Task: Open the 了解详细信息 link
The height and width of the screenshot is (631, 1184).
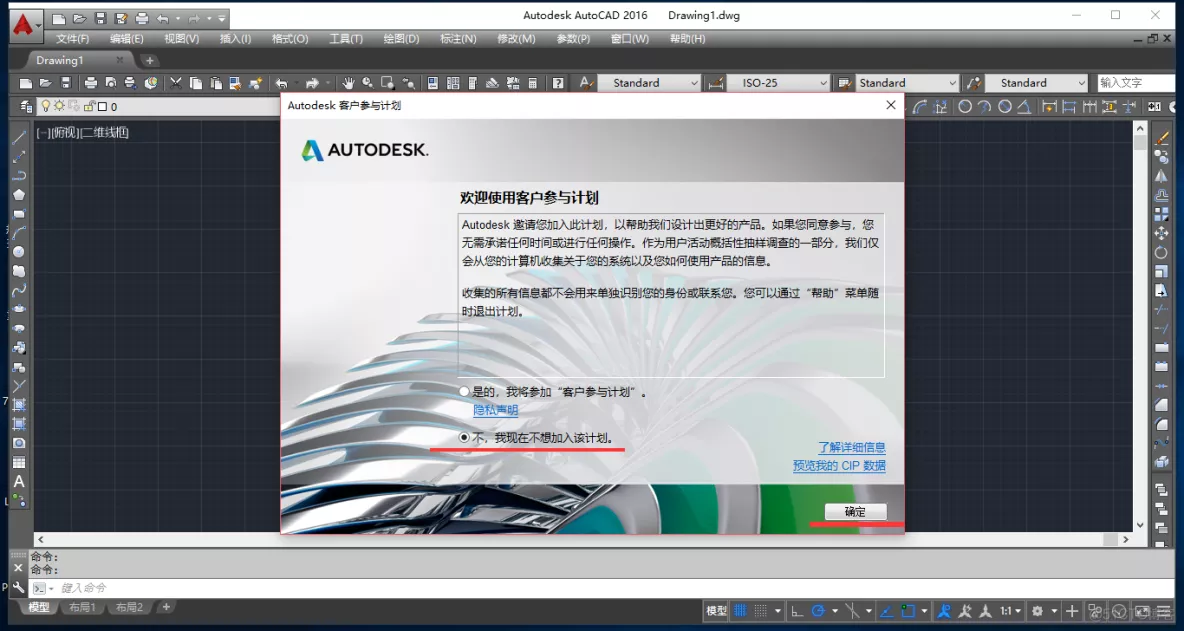Action: [x=852, y=447]
